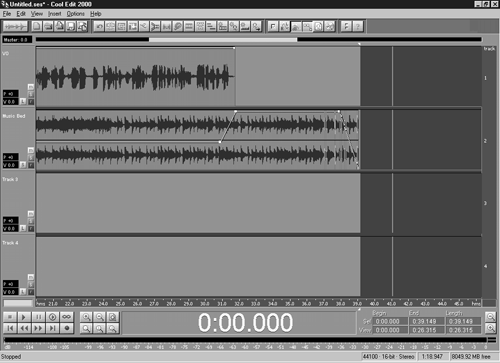Stop playback with the Stop button

10,317
